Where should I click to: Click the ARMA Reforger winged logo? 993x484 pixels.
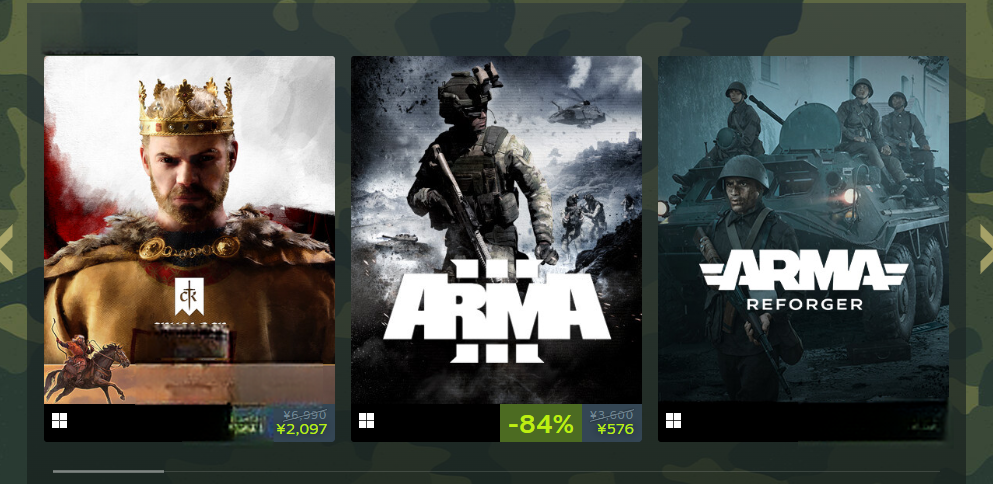point(804,279)
